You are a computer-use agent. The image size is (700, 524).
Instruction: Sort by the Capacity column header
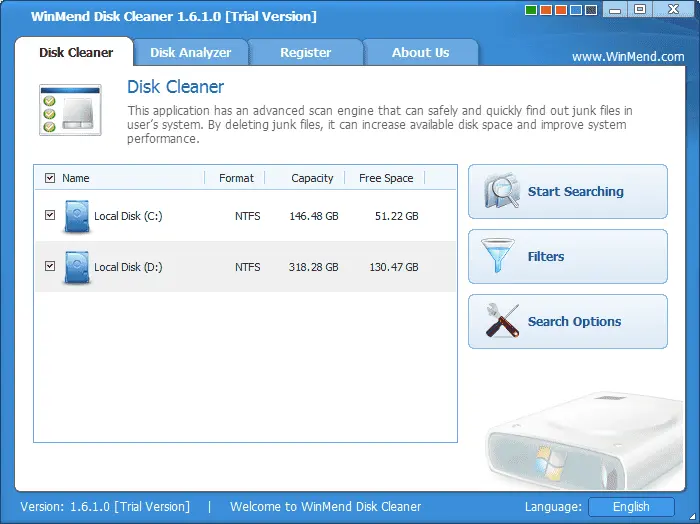coord(312,178)
